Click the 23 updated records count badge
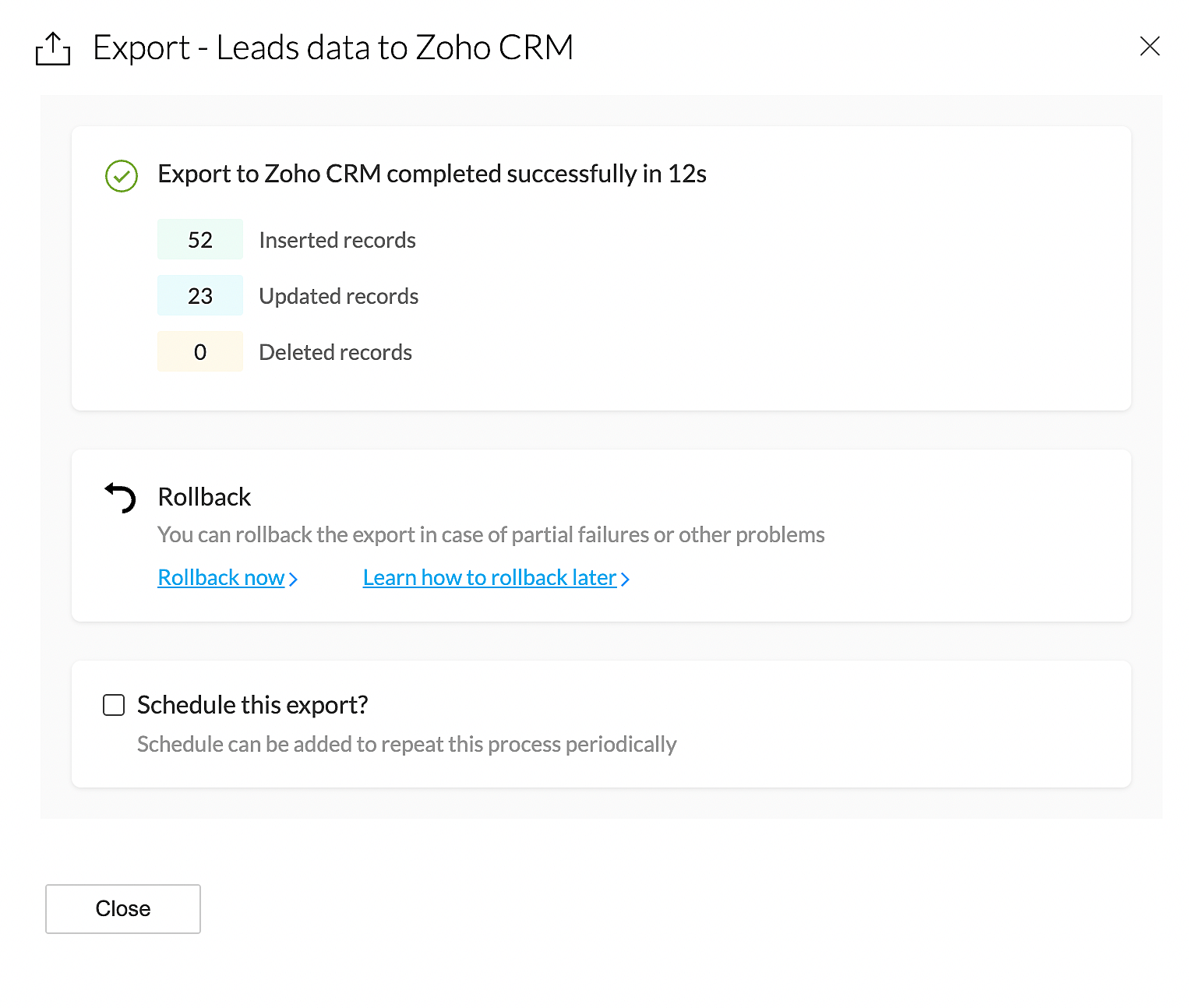This screenshot has width=1189, height=1008. click(200, 296)
